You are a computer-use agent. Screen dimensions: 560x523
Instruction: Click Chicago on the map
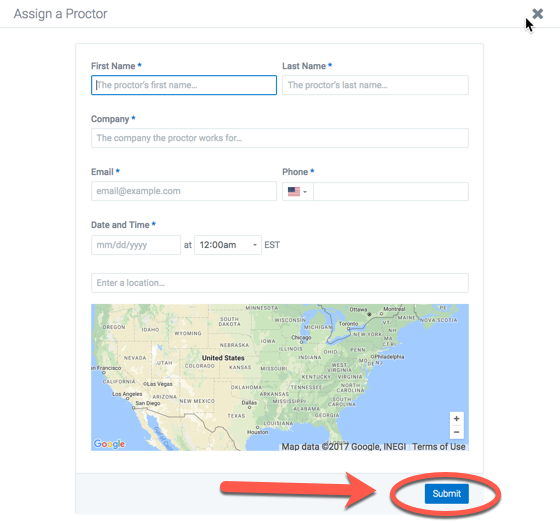tap(301, 337)
